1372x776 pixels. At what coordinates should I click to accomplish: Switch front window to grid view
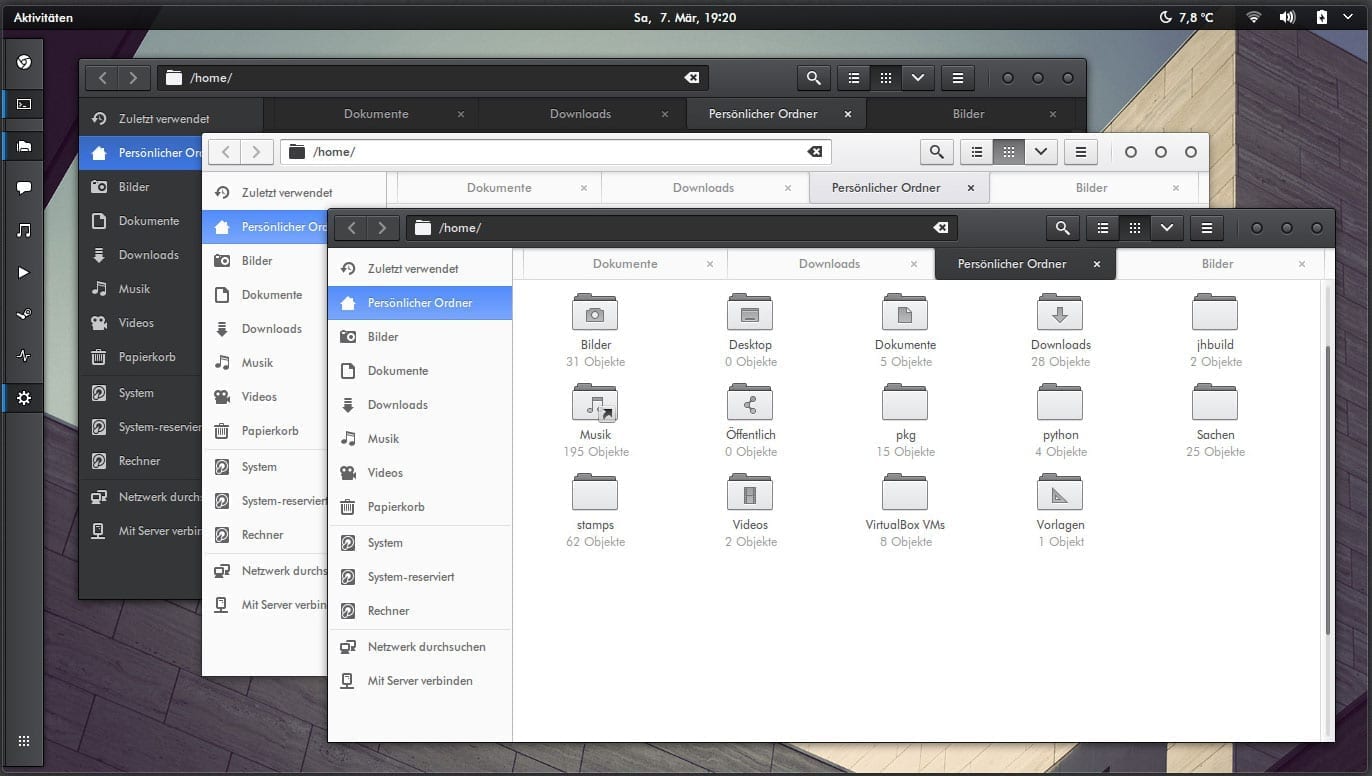point(1135,228)
